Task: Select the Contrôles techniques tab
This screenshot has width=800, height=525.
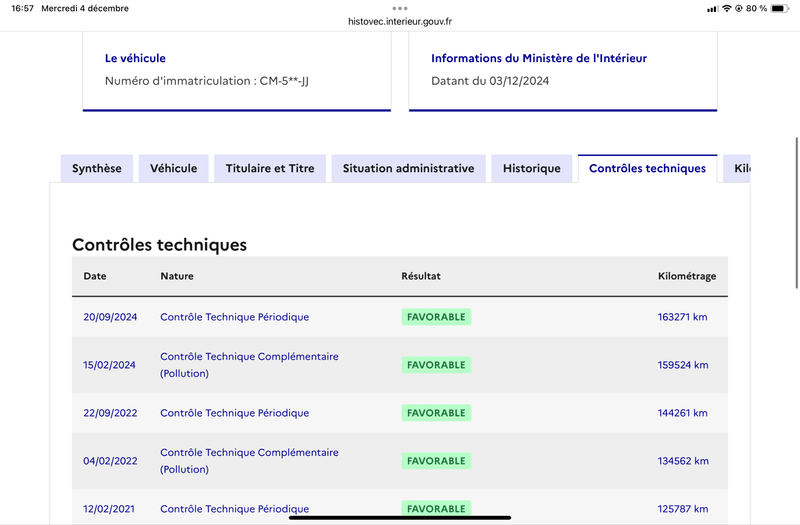Action: coord(647,168)
